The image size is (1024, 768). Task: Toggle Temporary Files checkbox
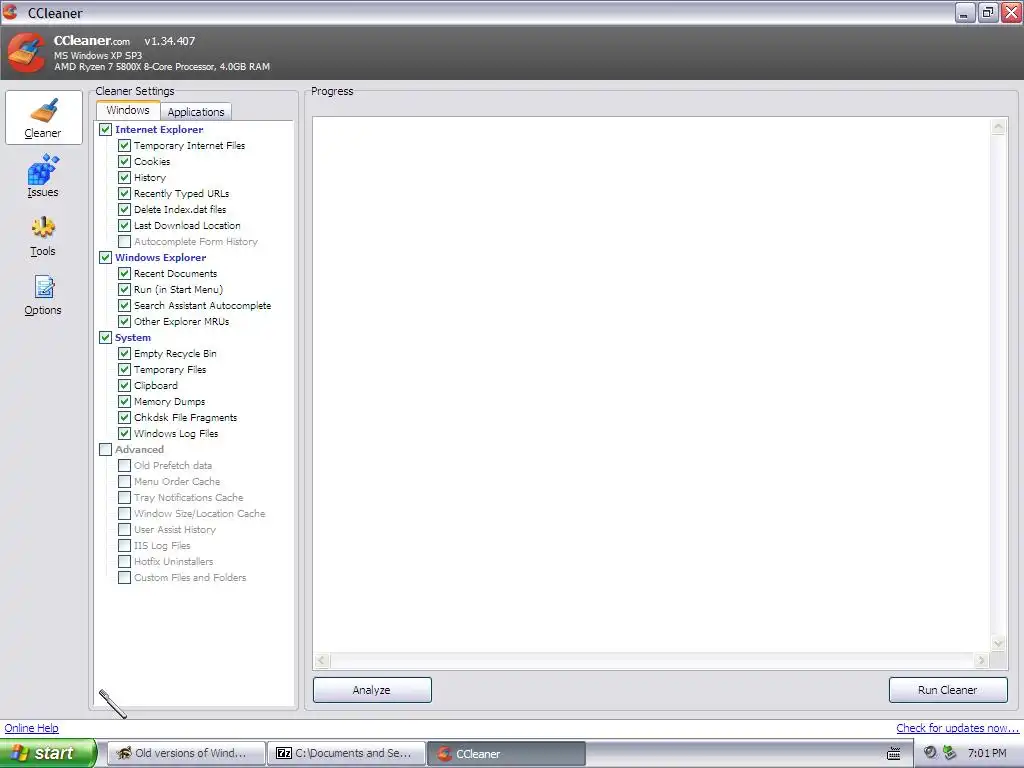pos(124,369)
